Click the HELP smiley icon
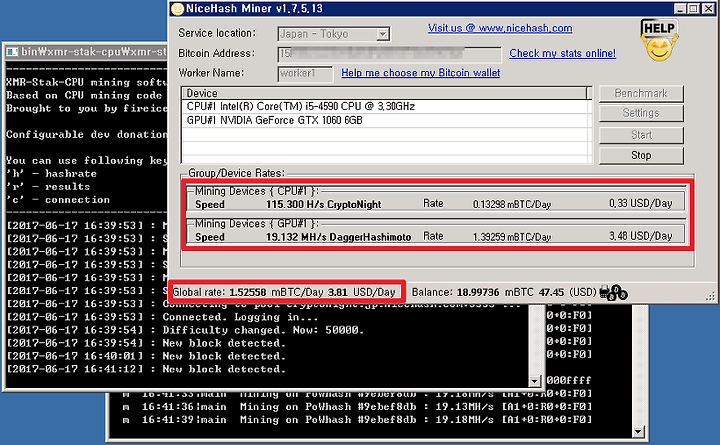Image resolution: width=720 pixels, height=445 pixels. click(x=659, y=40)
